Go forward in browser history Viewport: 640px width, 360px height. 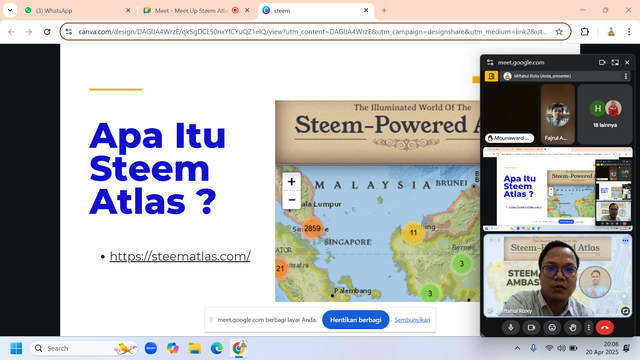[x=29, y=31]
